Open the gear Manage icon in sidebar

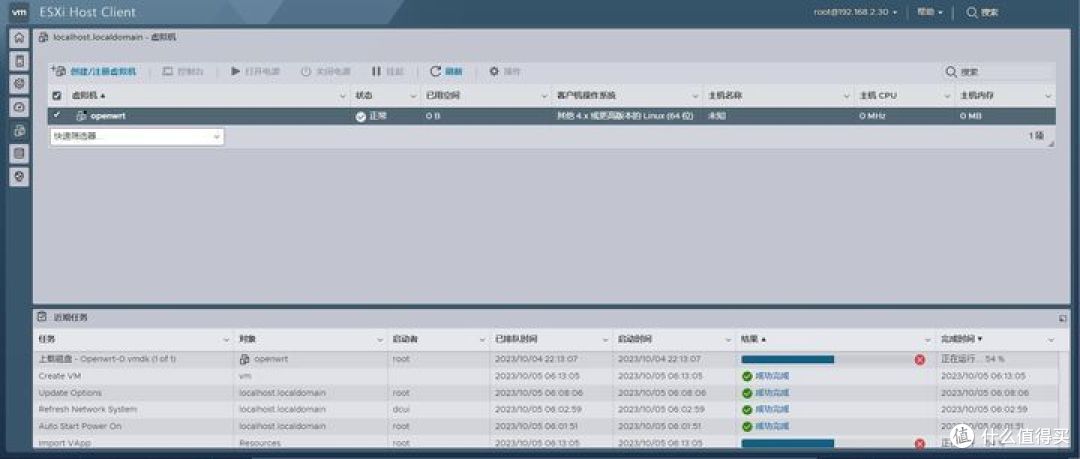coord(19,84)
